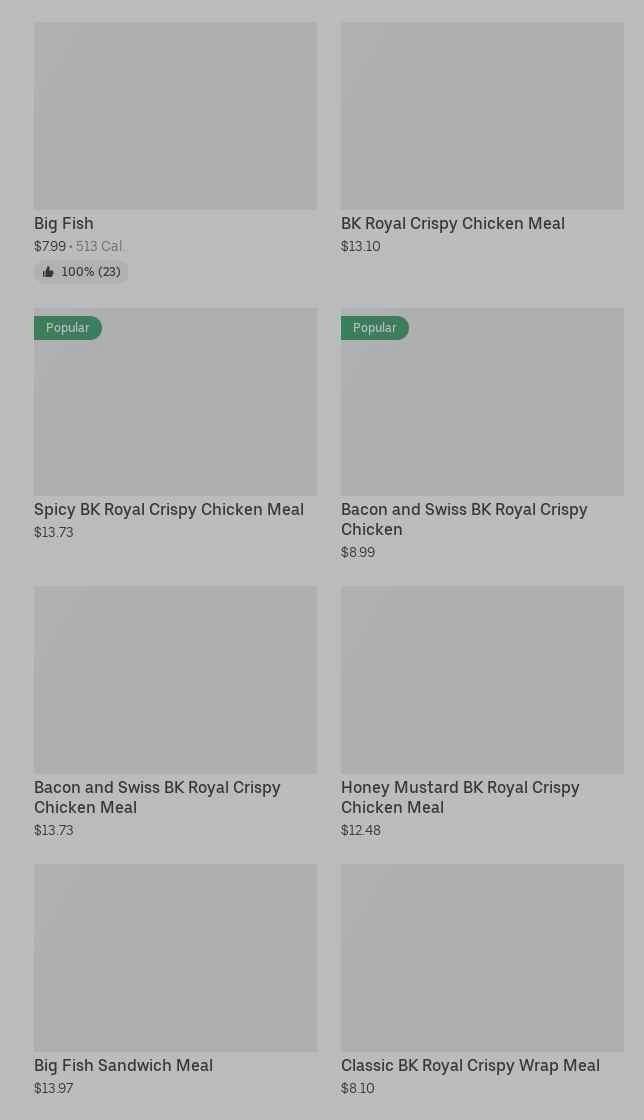Click Popular badge on the $8.99 Bacon and Swiss
Image resolution: width=644 pixels, height=1120 pixels.
(374, 328)
